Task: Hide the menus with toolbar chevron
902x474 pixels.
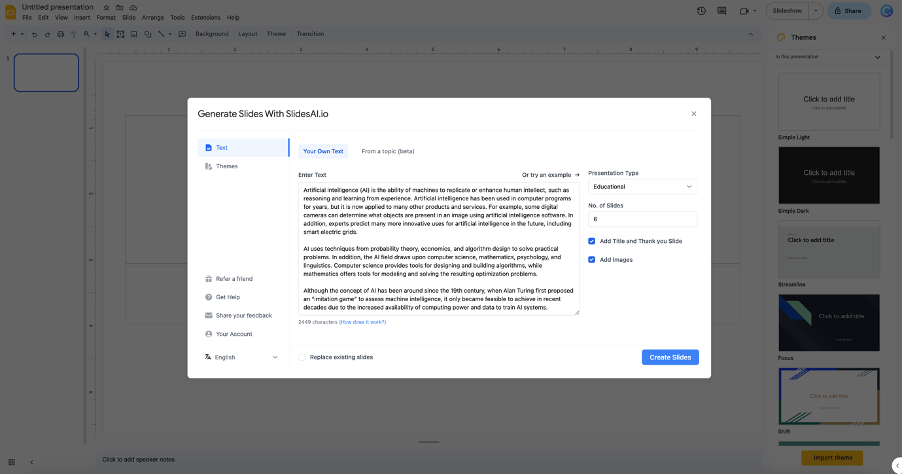Action: [x=751, y=35]
